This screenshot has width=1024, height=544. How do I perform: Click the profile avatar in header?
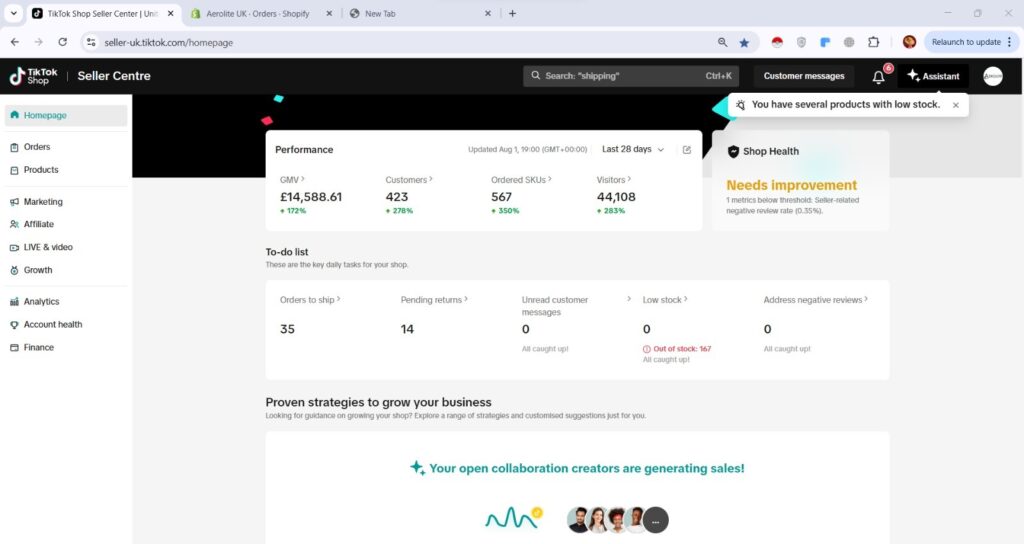992,77
